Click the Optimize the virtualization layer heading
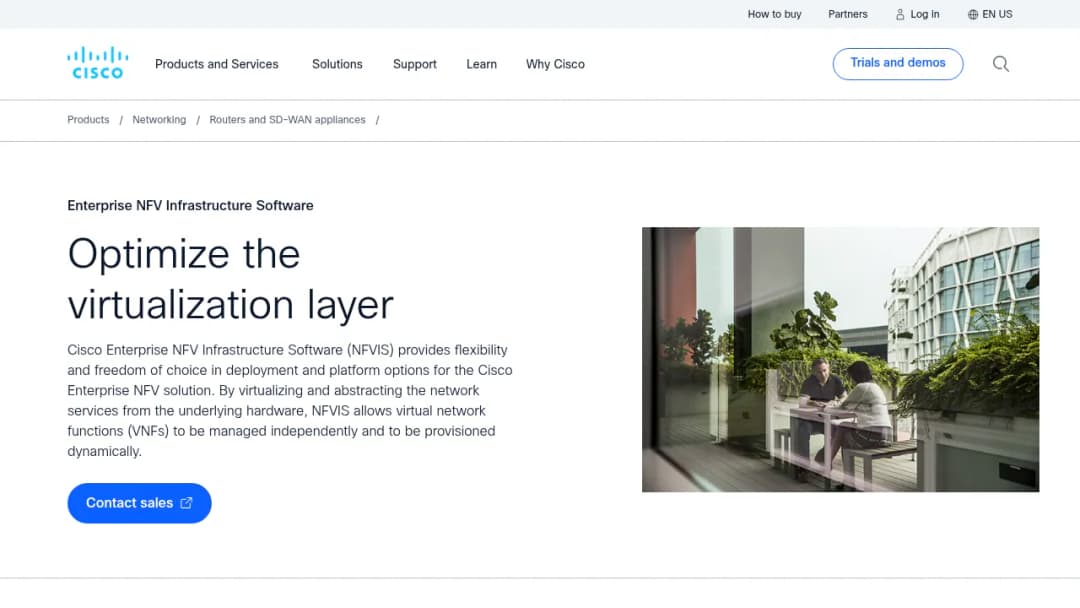This screenshot has width=1080, height=608. tap(231, 279)
